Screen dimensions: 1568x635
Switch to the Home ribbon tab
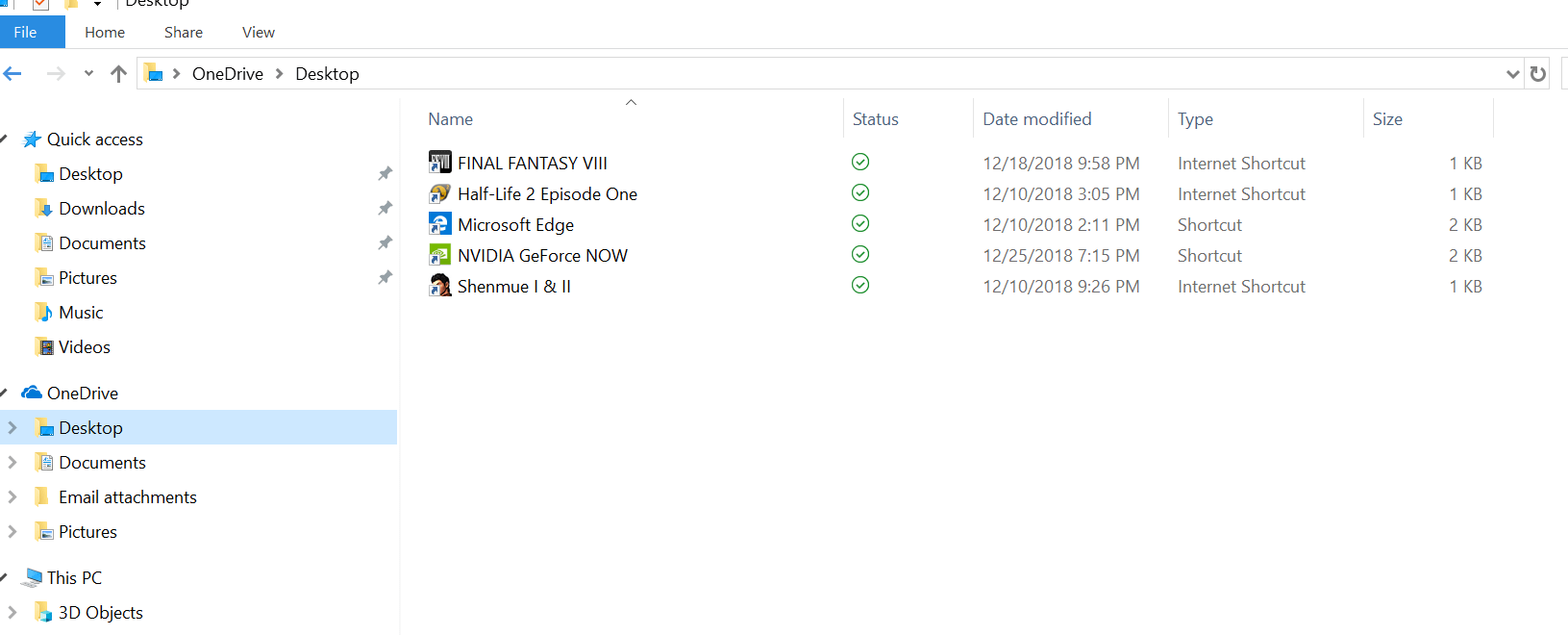point(105,32)
